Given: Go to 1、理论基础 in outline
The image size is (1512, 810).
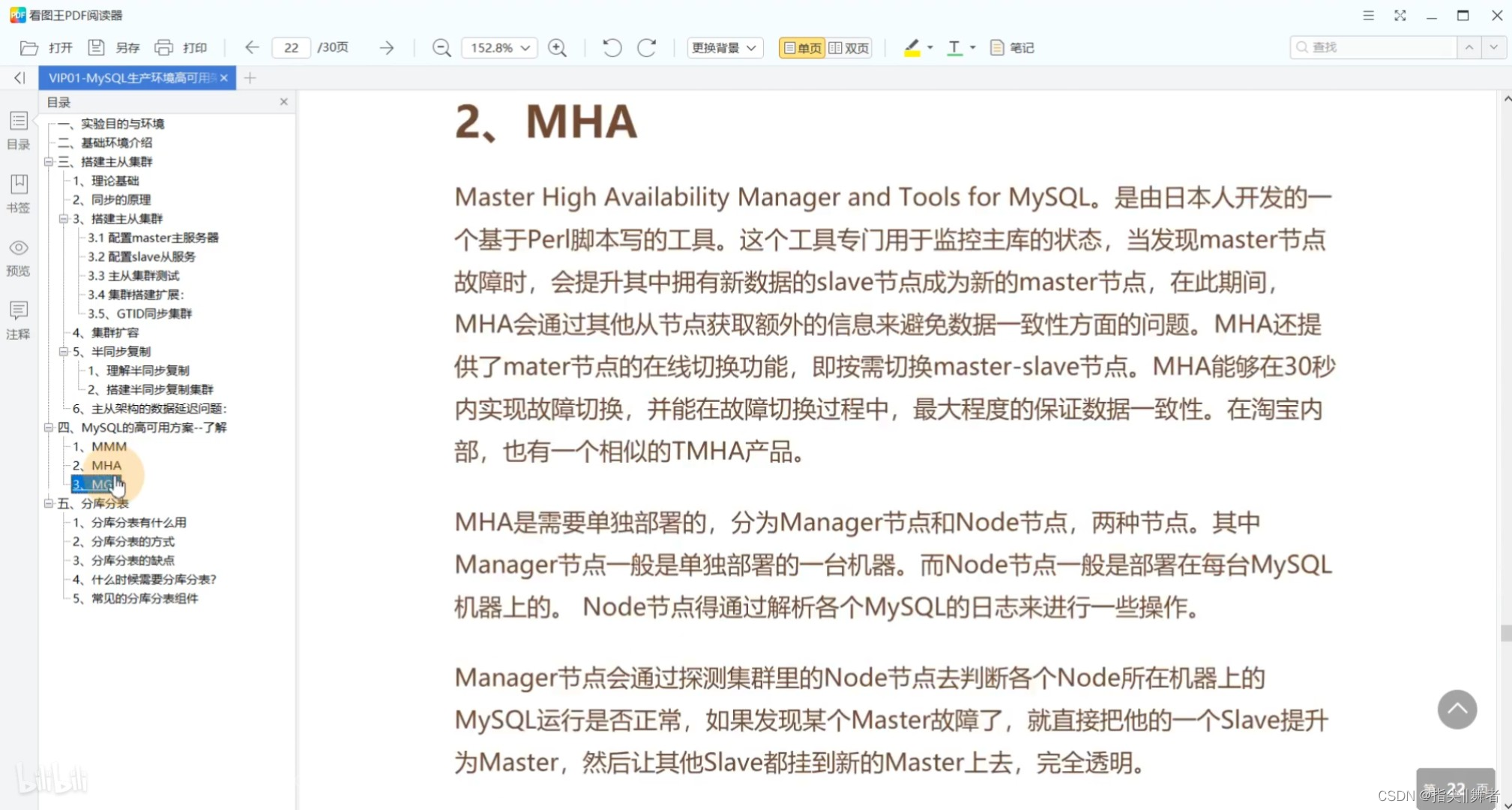Looking at the screenshot, I should (106, 181).
